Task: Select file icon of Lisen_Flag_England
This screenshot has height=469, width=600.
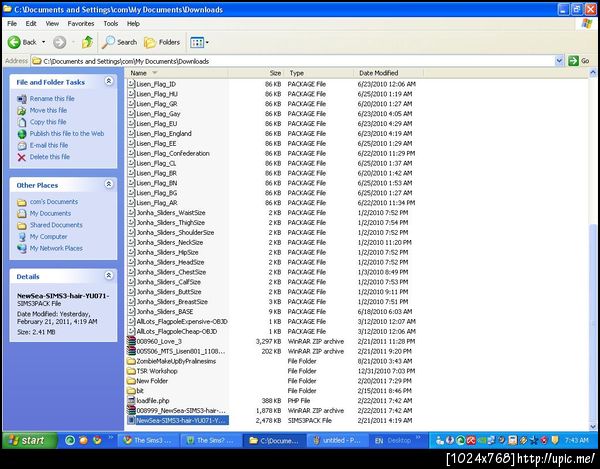Action: coord(131,134)
